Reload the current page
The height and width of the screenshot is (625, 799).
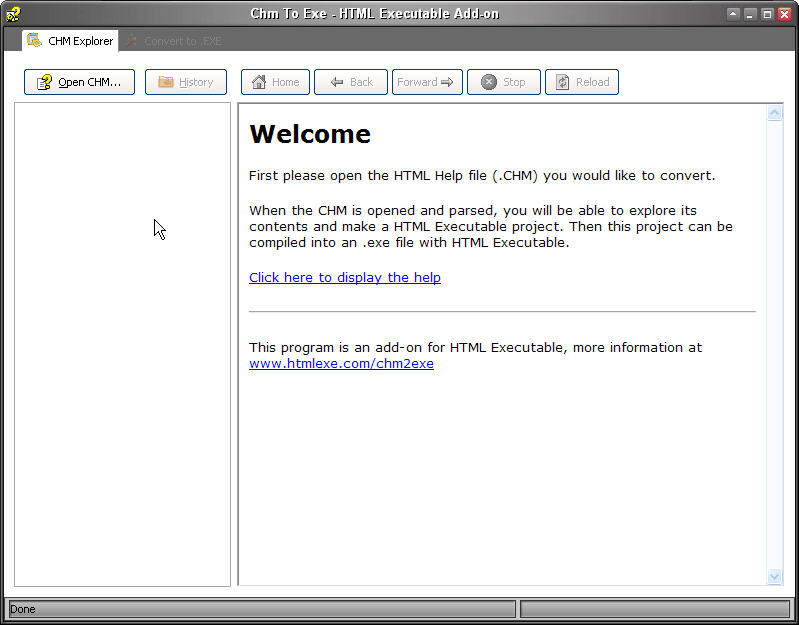click(x=582, y=82)
